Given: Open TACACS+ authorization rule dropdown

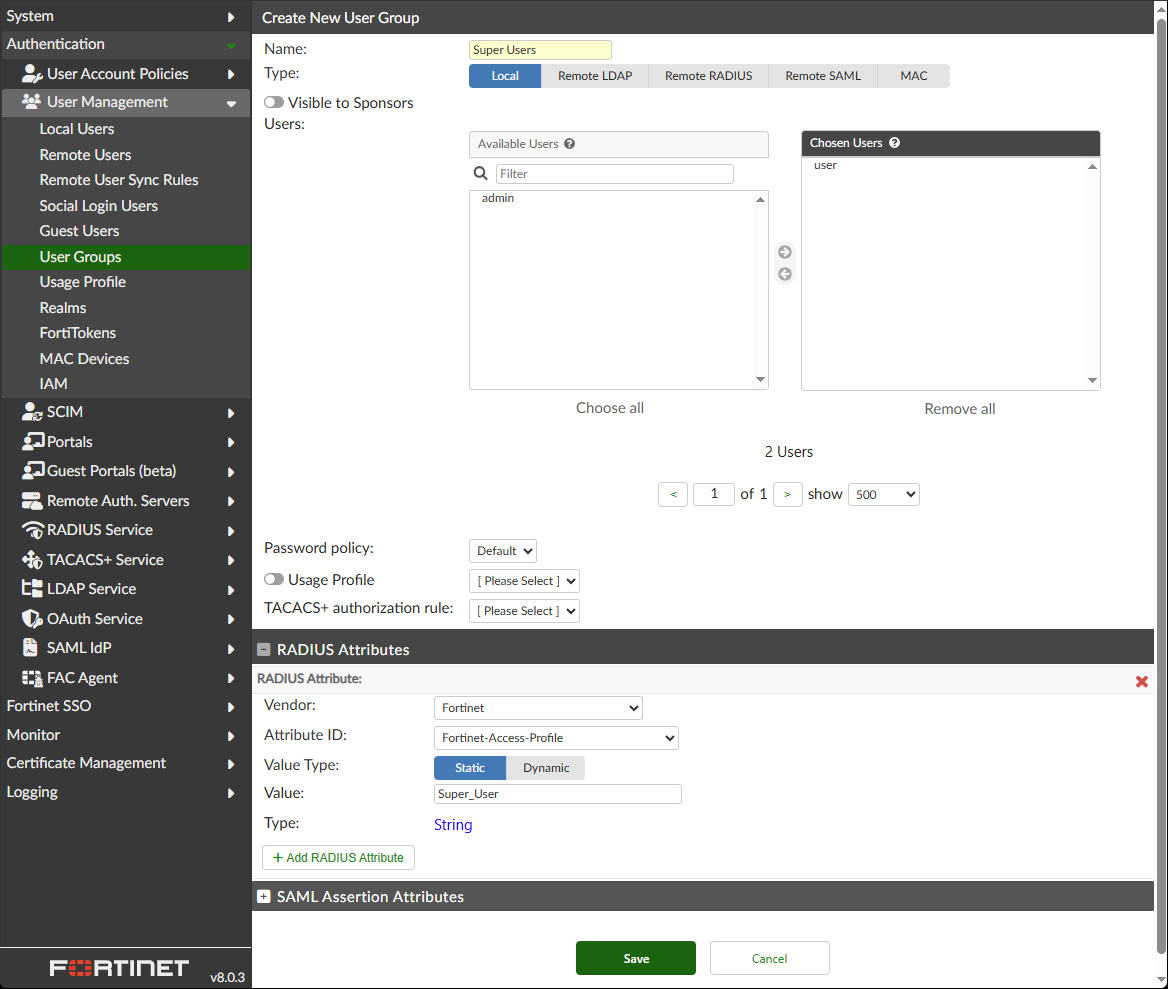Looking at the screenshot, I should (x=524, y=610).
